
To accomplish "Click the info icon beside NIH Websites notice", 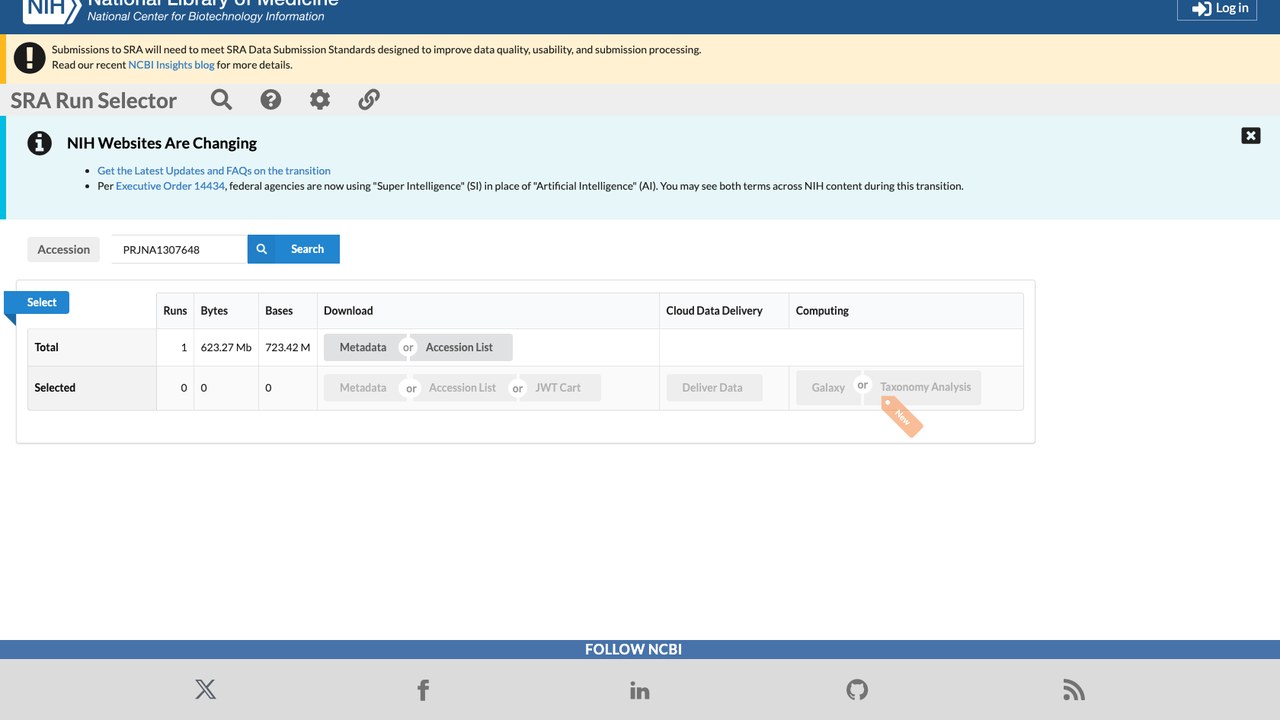I will tap(39, 143).
